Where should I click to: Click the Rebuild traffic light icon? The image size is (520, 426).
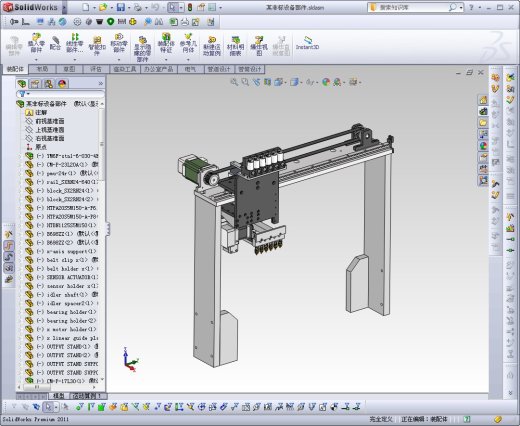[x=190, y=7]
